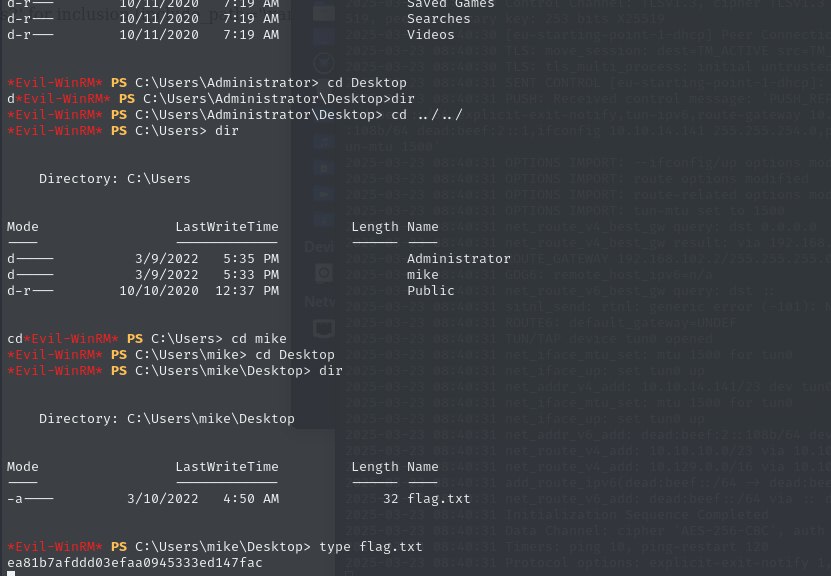Select the d-r--- mode of the Public row
This screenshot has width=831, height=576.
[x=30, y=290]
